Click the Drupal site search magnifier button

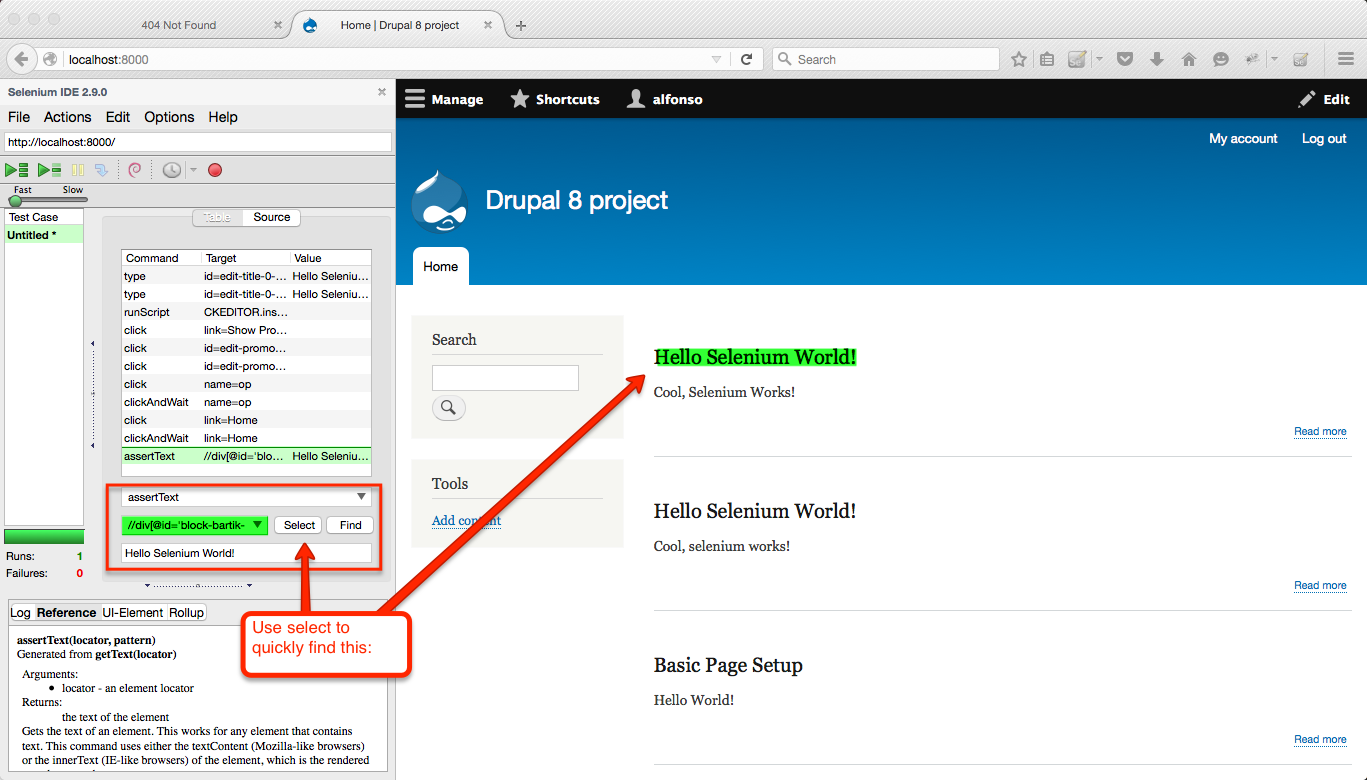(448, 407)
